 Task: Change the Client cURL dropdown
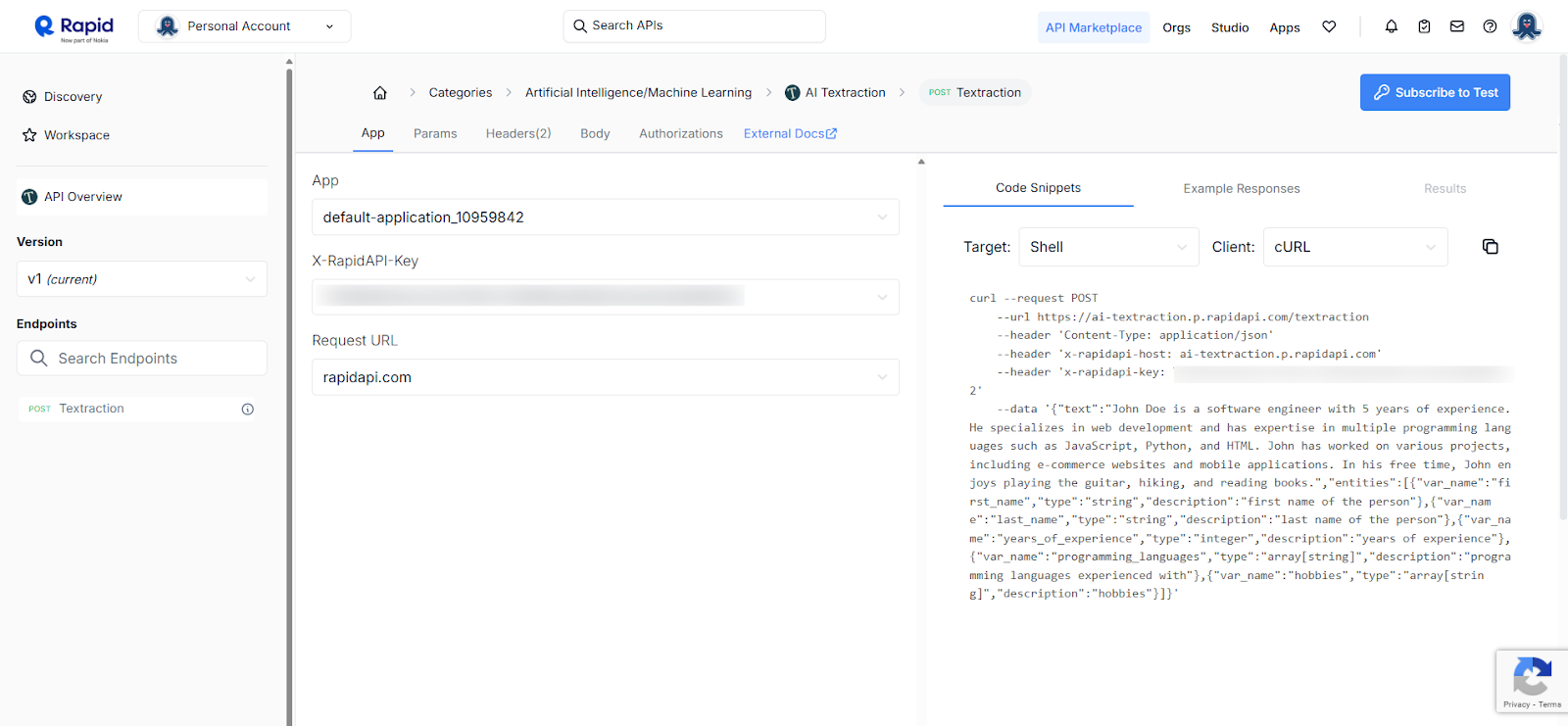tap(1355, 247)
